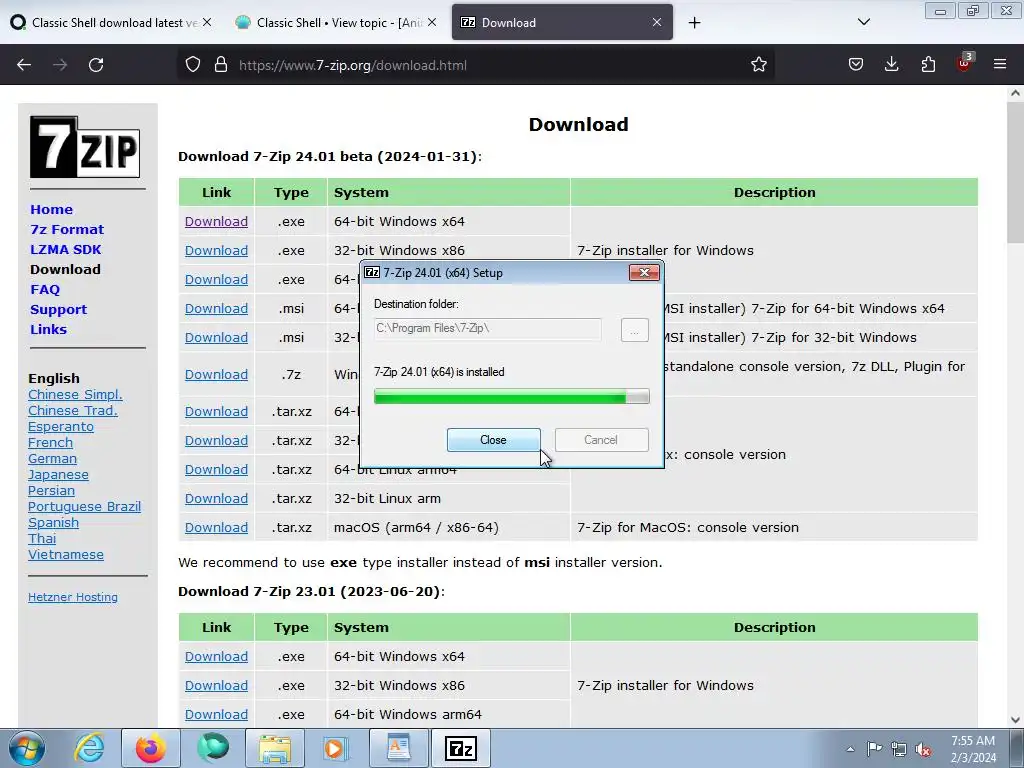Viewport: 1024px width, 768px height.
Task: Switch language to German
Action: coord(52,458)
